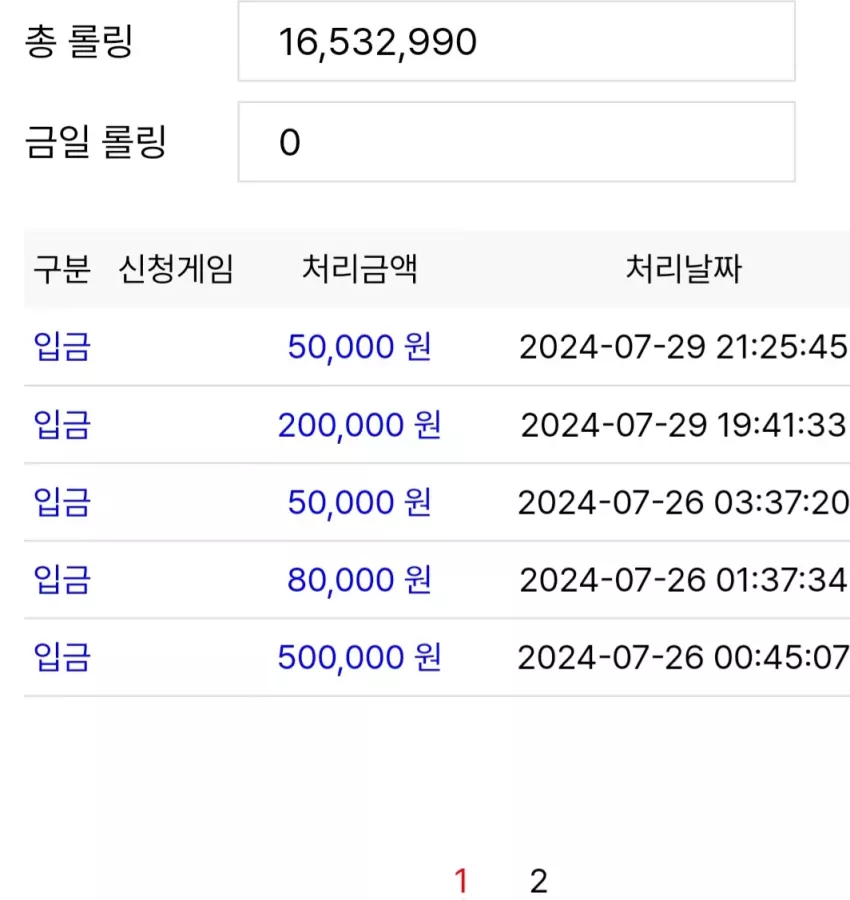Click the 처리날짜 column header

[x=684, y=269]
